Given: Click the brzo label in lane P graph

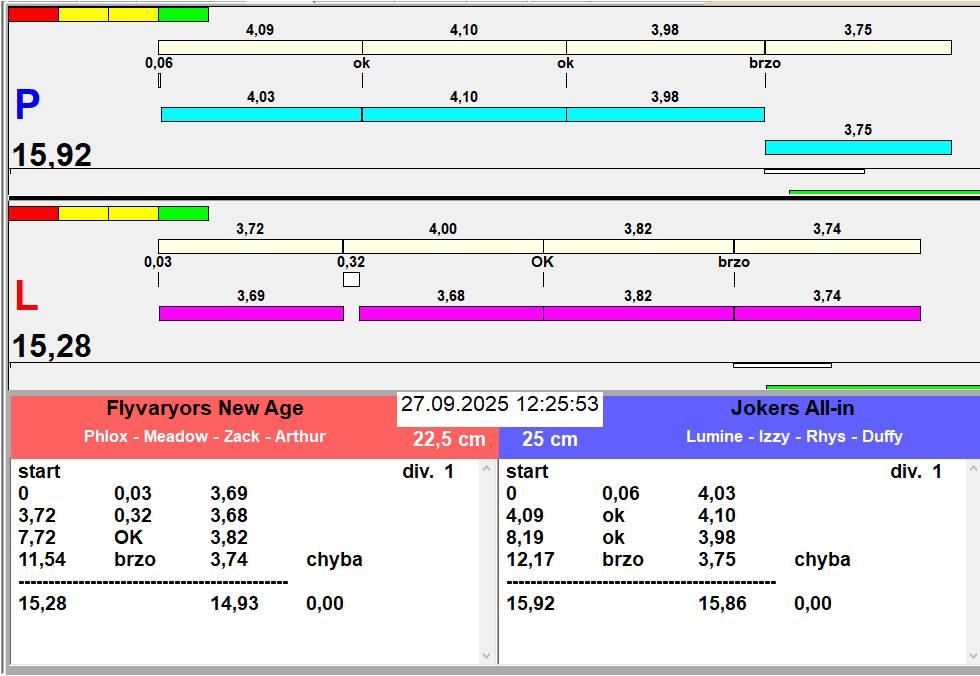Looking at the screenshot, I should click(765, 63).
